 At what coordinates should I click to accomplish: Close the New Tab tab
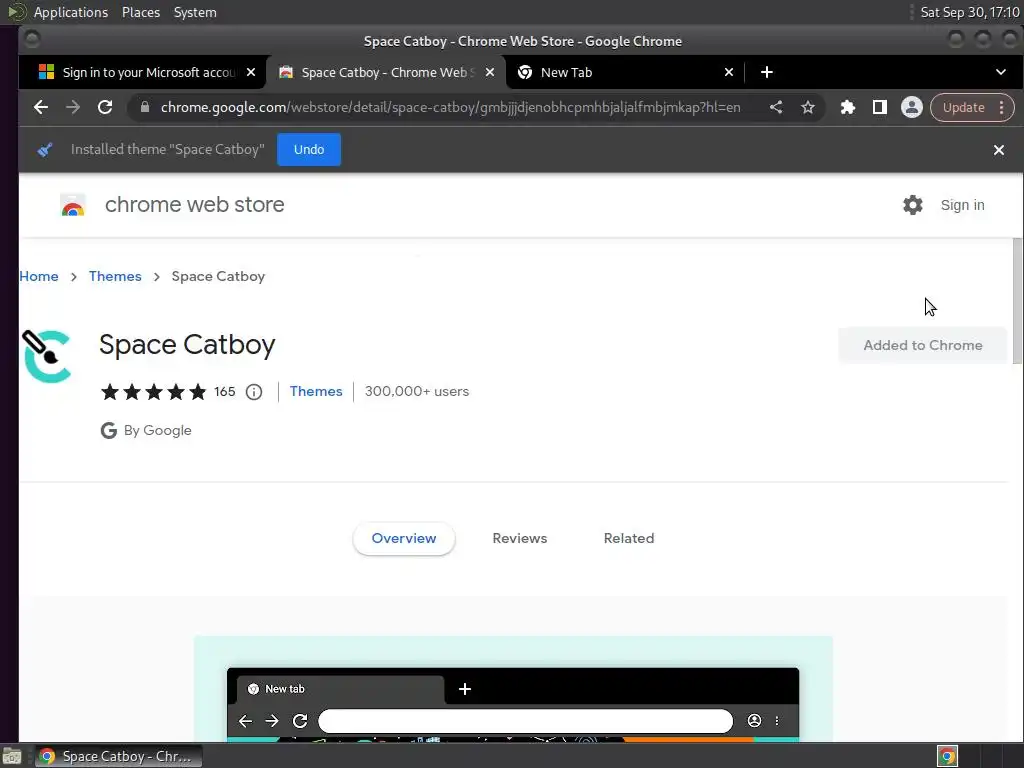pos(729,72)
